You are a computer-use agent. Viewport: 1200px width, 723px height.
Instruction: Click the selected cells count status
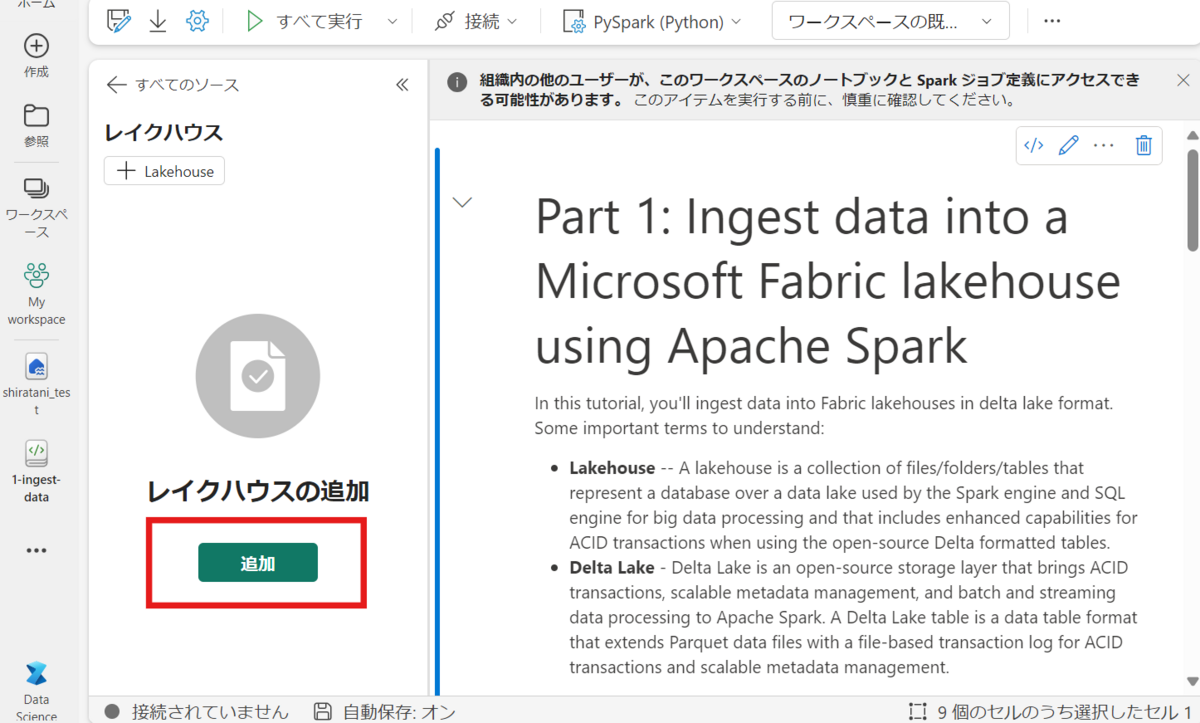[x=1064, y=712]
